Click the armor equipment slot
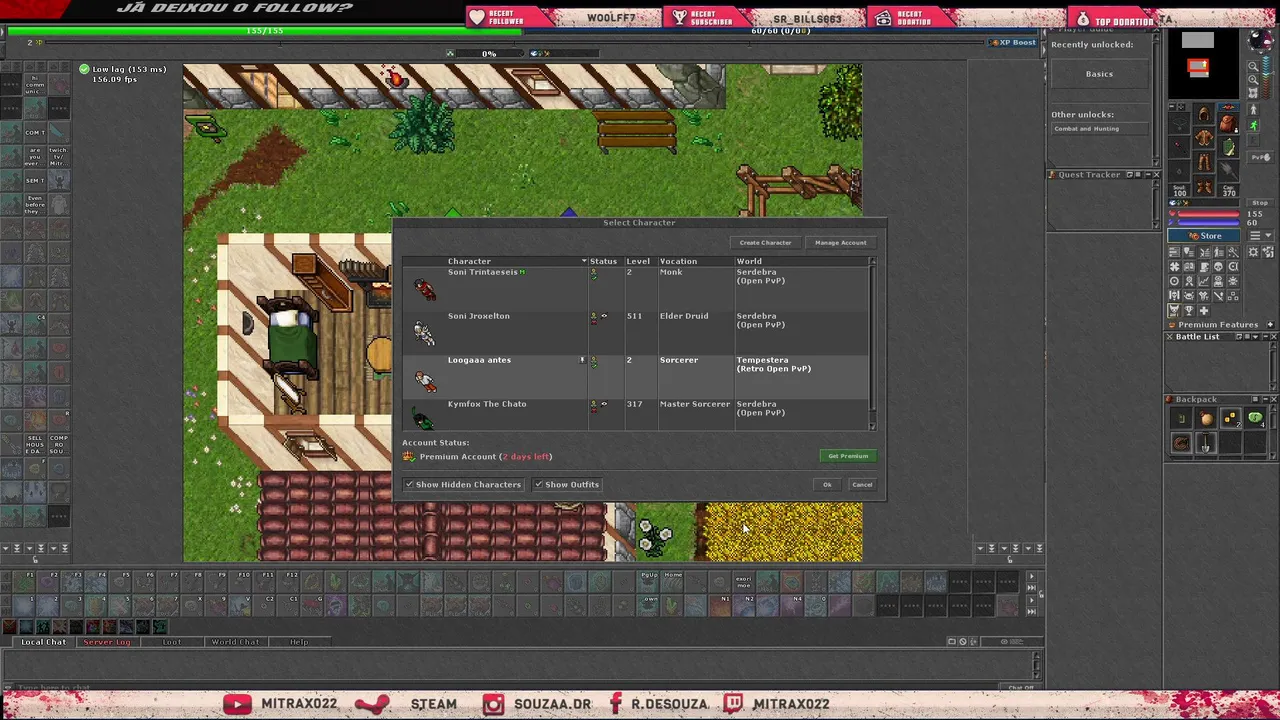The image size is (1280, 720). pos(1204,138)
